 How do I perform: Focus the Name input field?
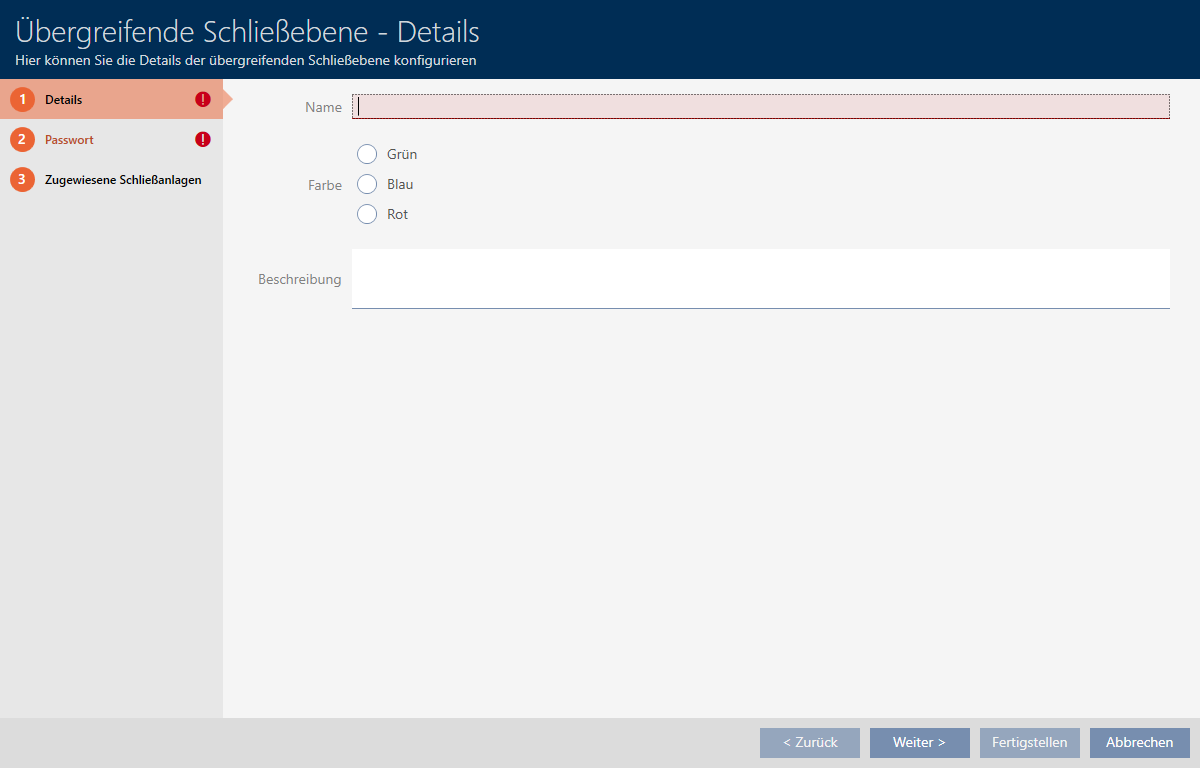(760, 107)
